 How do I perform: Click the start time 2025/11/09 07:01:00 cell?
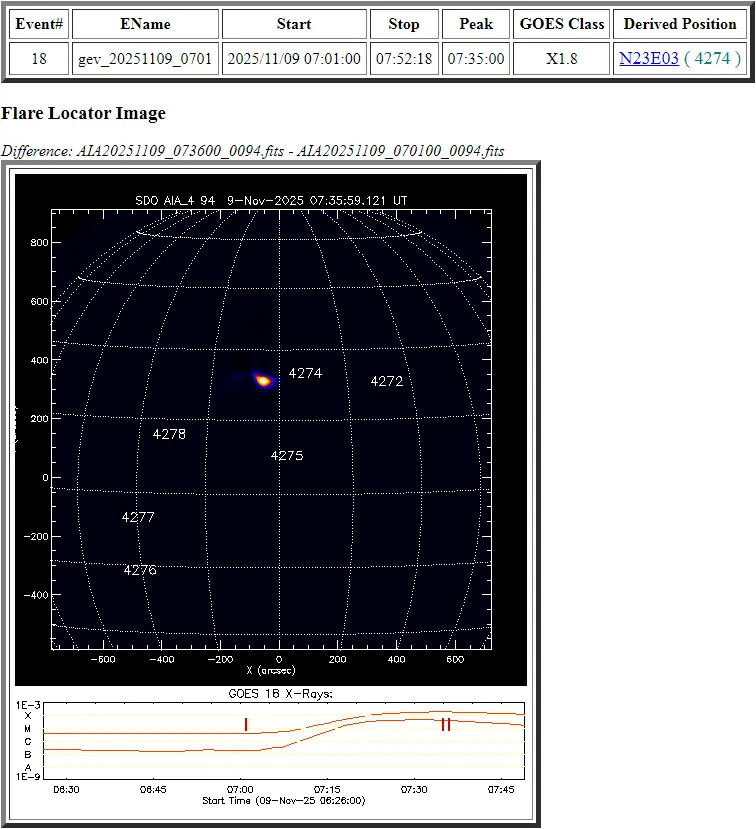[294, 59]
